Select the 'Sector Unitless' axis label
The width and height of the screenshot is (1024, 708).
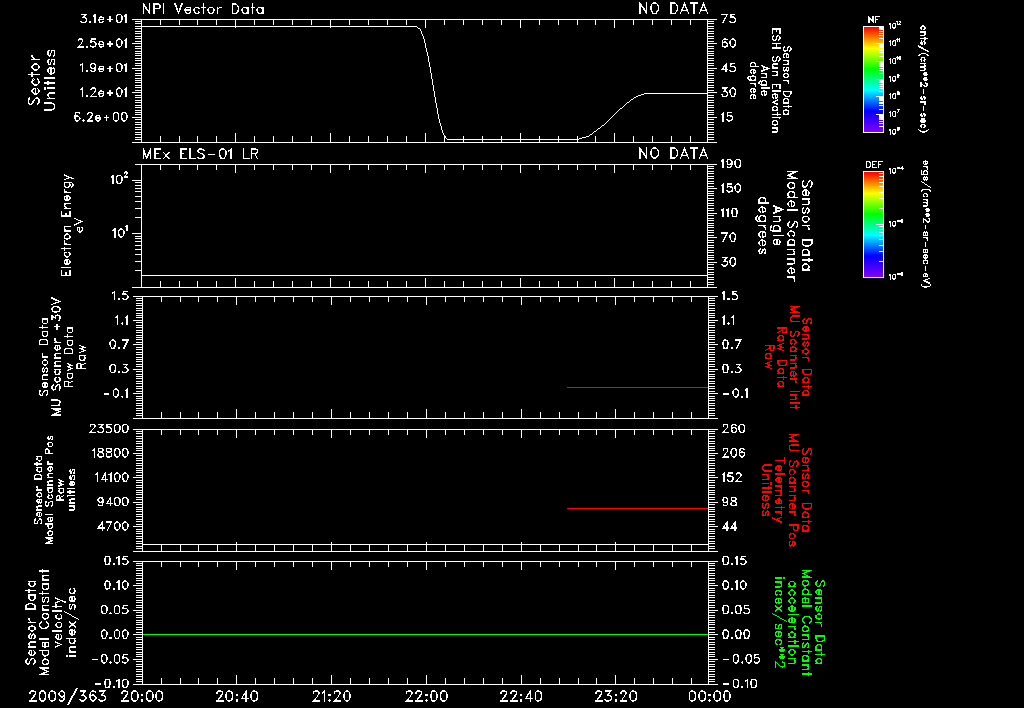point(42,80)
